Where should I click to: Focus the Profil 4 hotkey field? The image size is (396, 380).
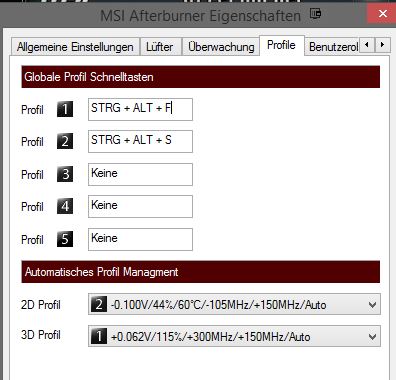[140, 206]
